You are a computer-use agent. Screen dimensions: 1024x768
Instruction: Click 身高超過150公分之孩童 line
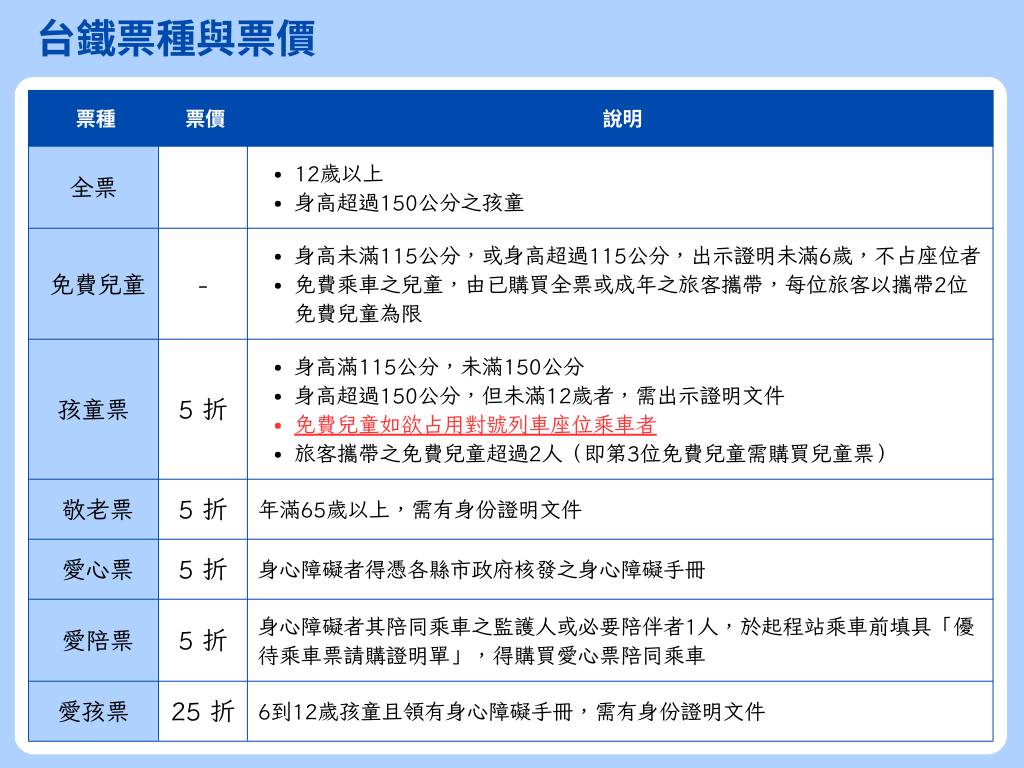click(409, 202)
